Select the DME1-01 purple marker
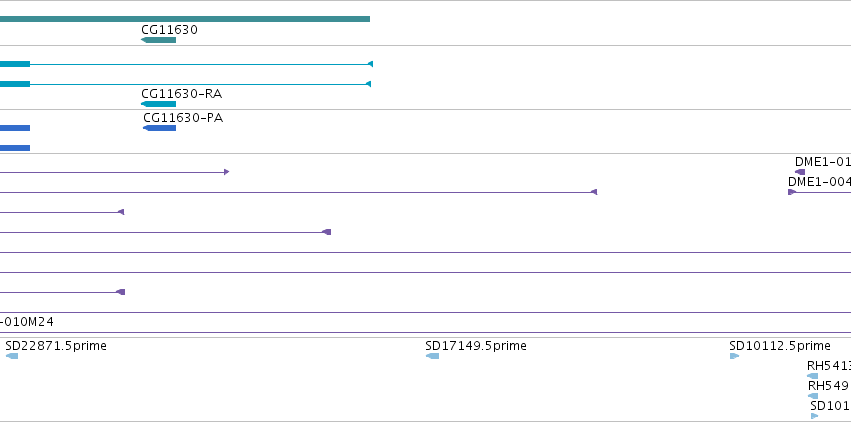The image size is (851, 422). pos(800,172)
